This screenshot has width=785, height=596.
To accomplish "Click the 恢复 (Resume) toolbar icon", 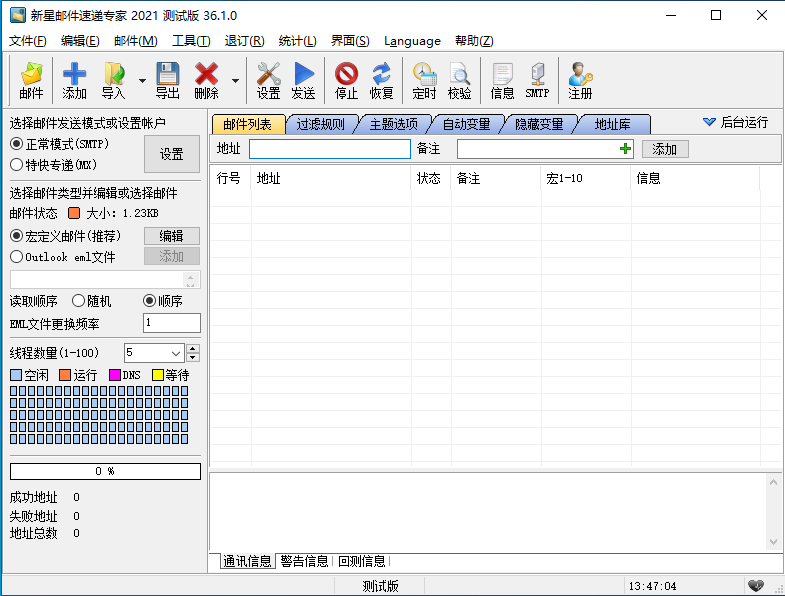I will pyautogui.click(x=381, y=79).
